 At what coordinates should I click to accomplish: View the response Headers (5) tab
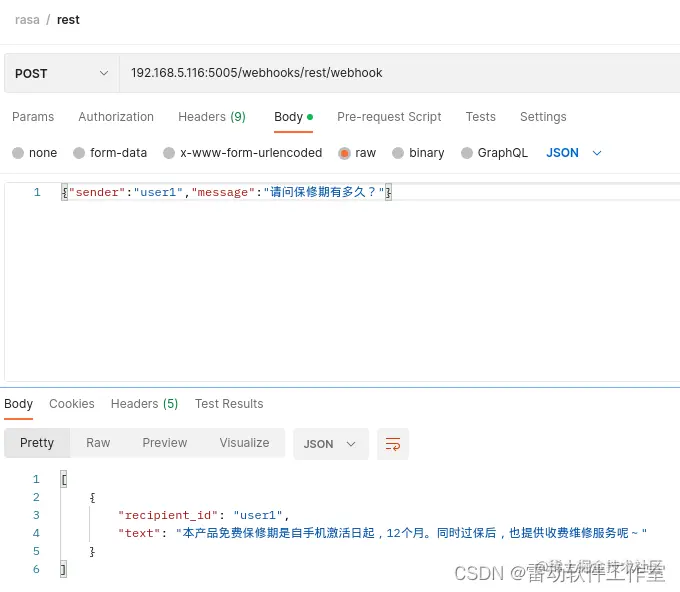[144, 404]
